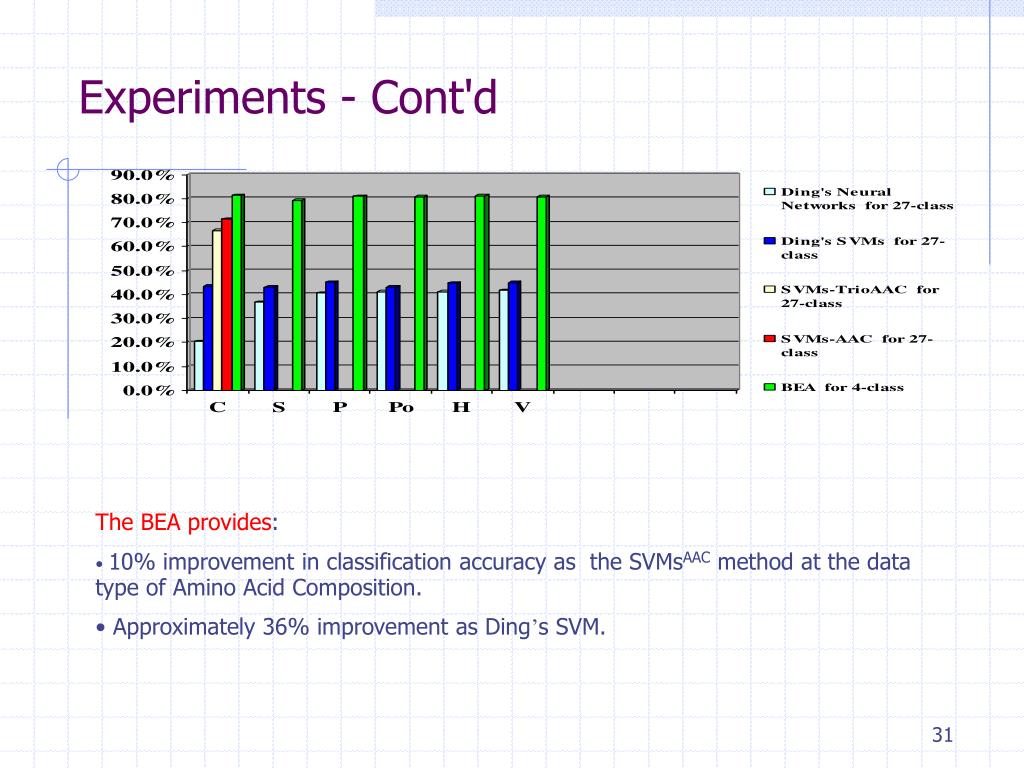Click the blue Ding's SVMs bar in group C
This screenshot has height=768, width=1024.
tap(208, 338)
